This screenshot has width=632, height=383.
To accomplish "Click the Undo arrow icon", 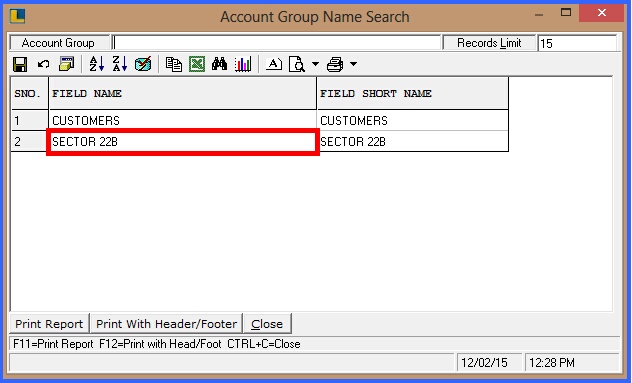I will coord(43,64).
